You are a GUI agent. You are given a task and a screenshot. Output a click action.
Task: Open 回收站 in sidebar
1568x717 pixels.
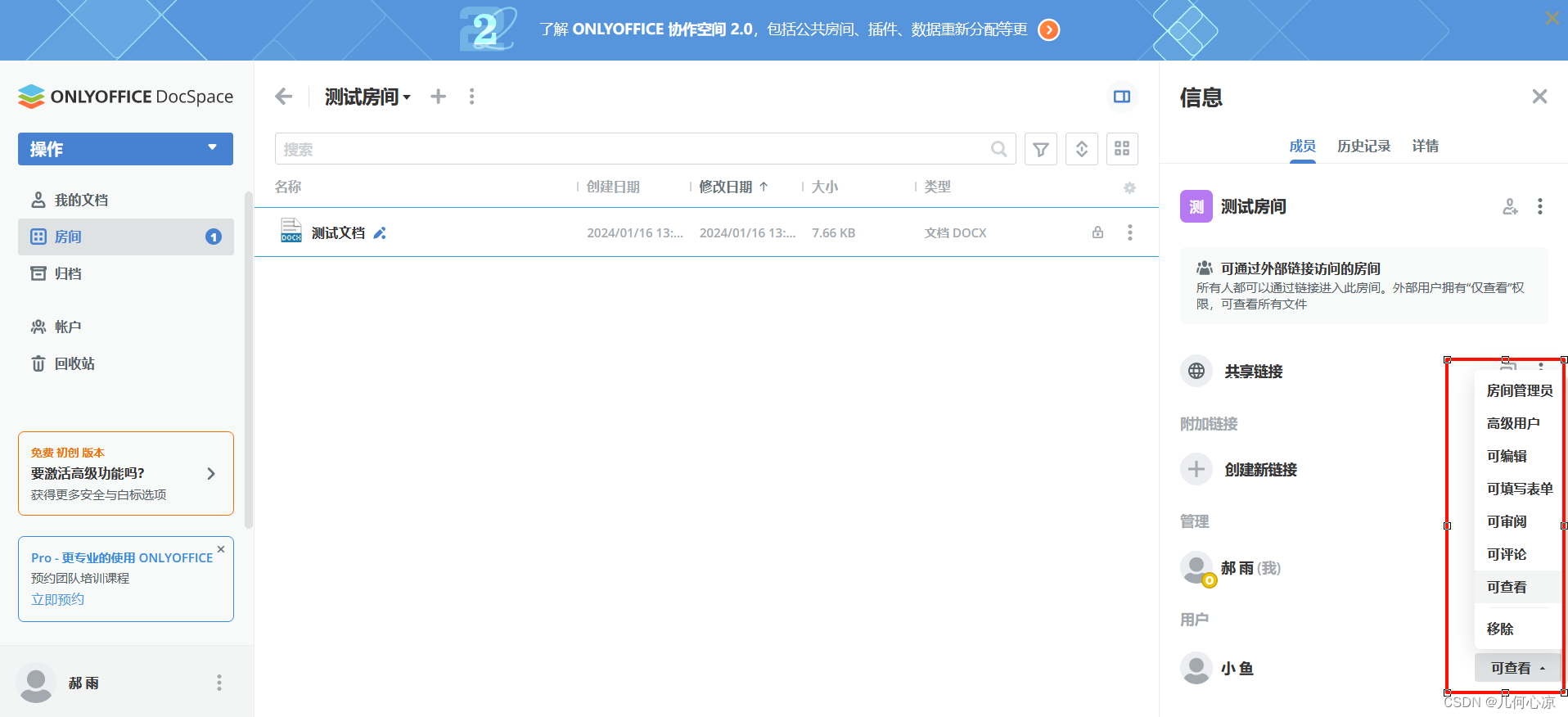click(x=125, y=363)
